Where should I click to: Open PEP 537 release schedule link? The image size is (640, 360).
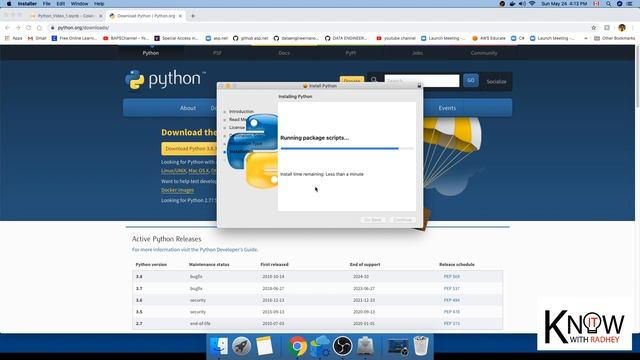coord(451,289)
